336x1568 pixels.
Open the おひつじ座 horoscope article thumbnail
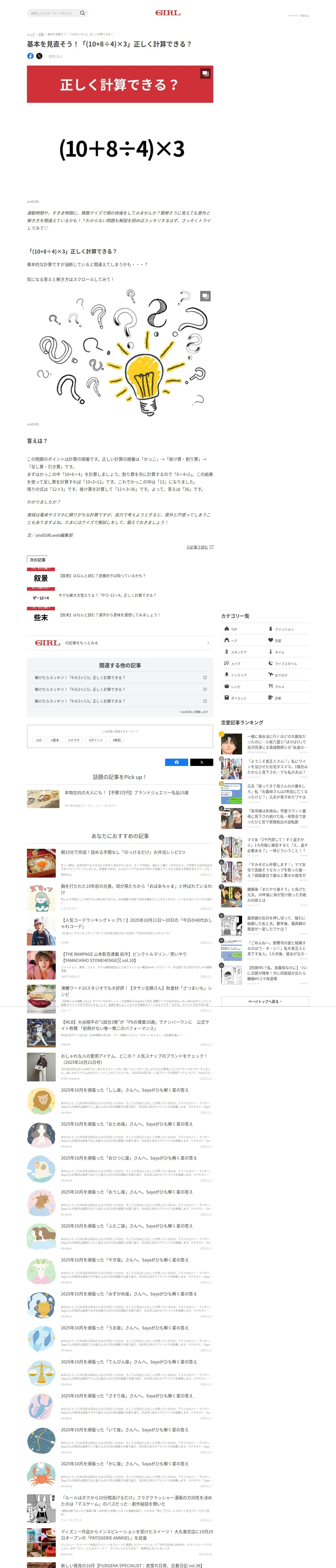point(41,1169)
